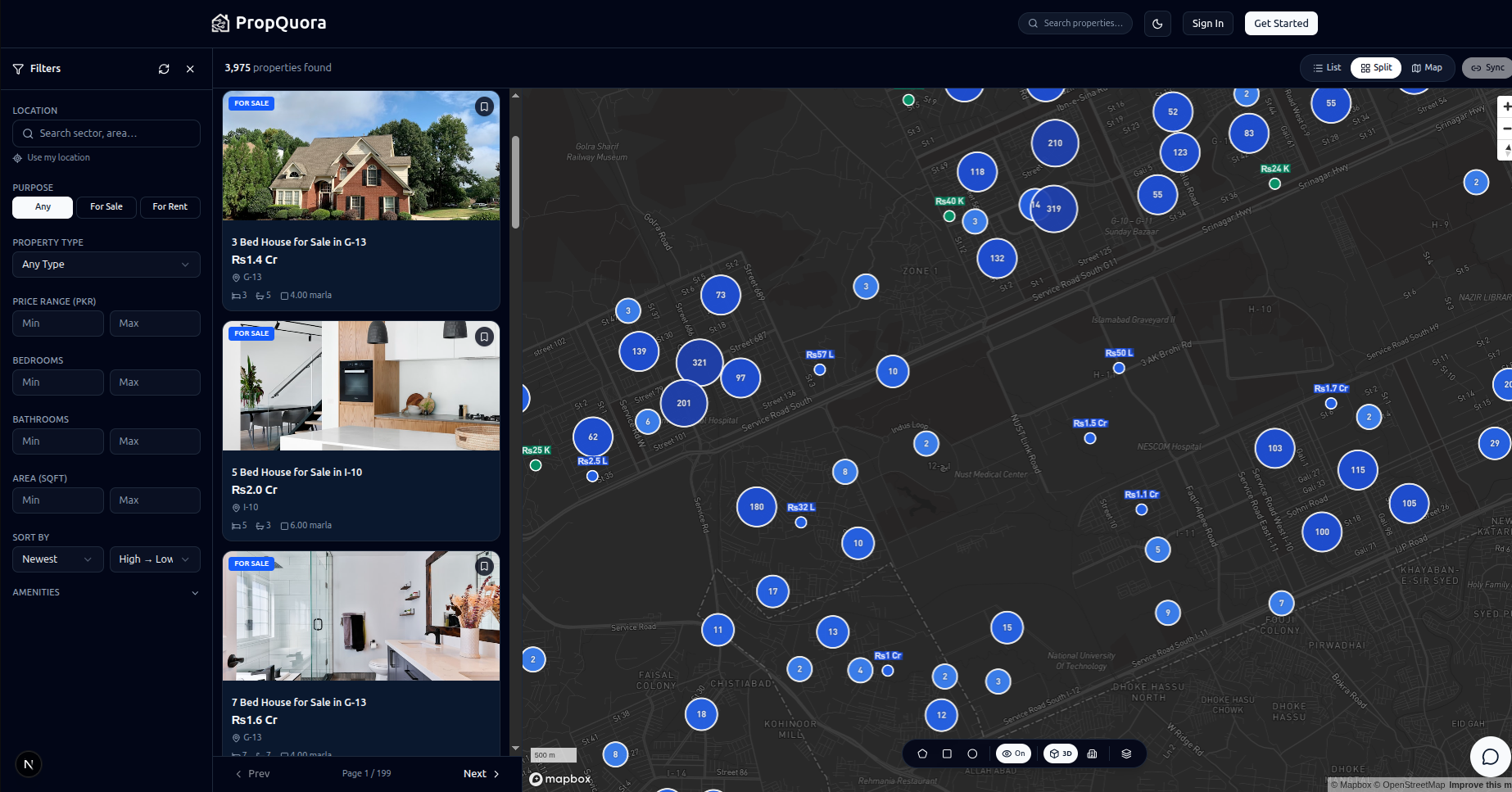
Task: Click the Search properties field
Action: pos(1075,24)
